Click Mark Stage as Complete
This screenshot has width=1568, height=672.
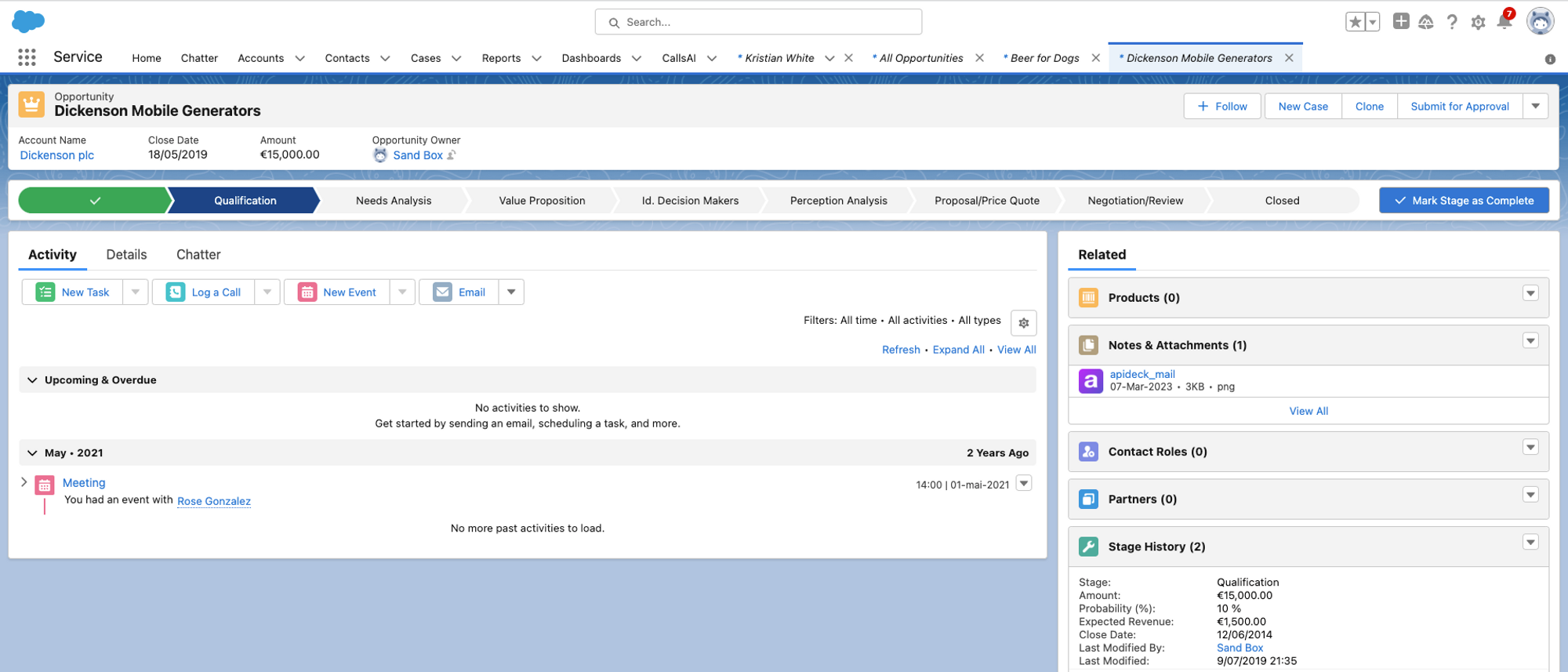1464,201
